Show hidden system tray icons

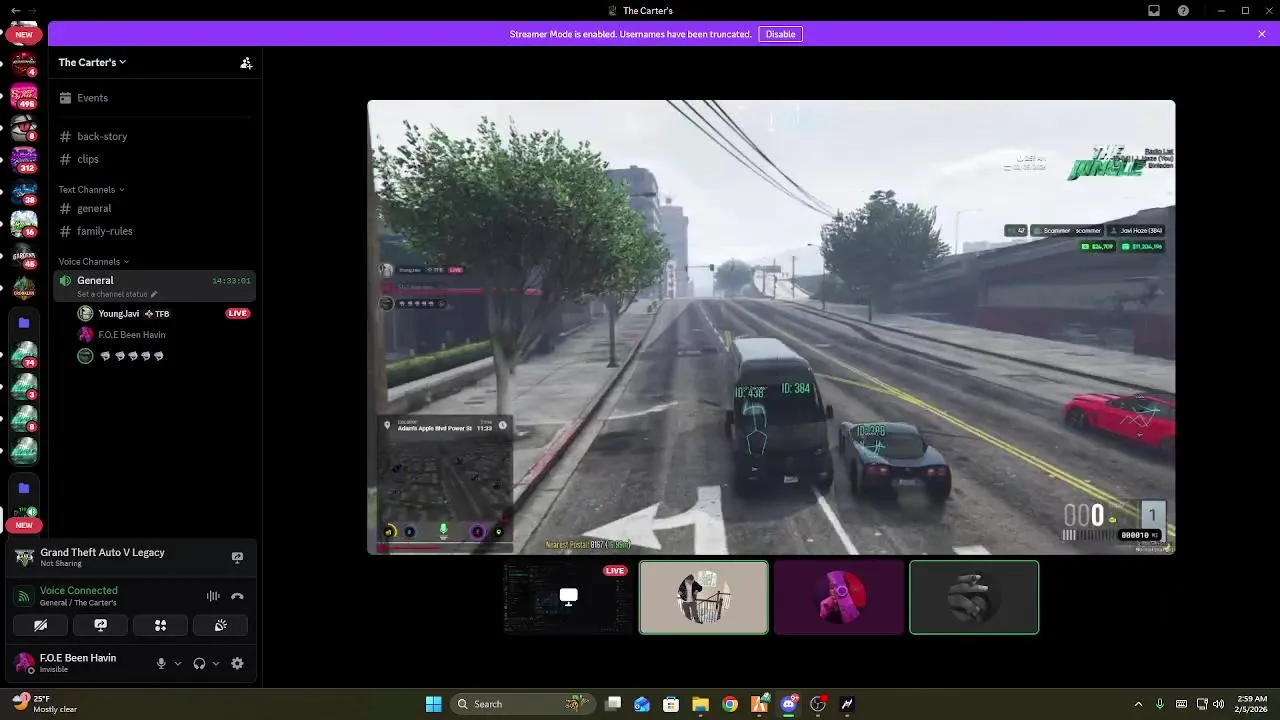tap(1138, 704)
